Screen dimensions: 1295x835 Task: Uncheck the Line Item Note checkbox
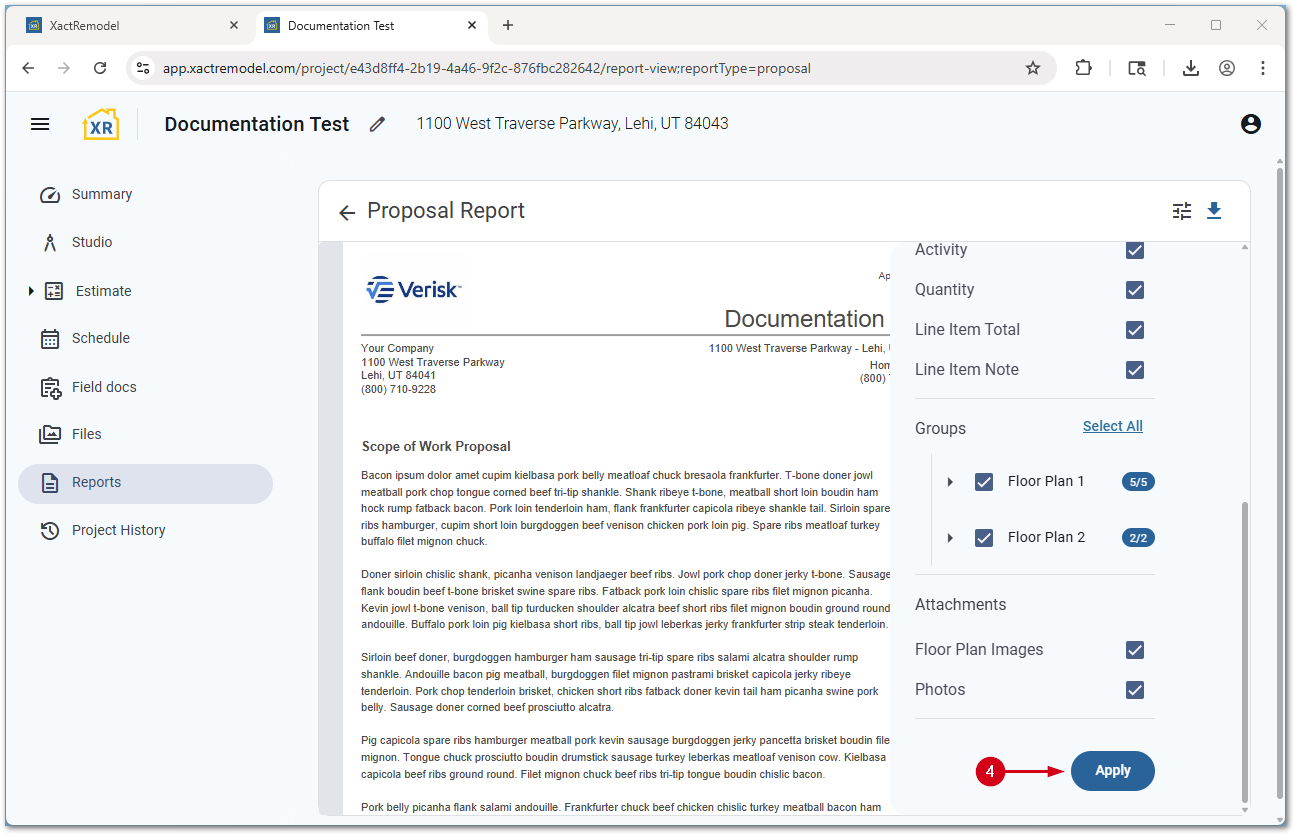(1134, 370)
